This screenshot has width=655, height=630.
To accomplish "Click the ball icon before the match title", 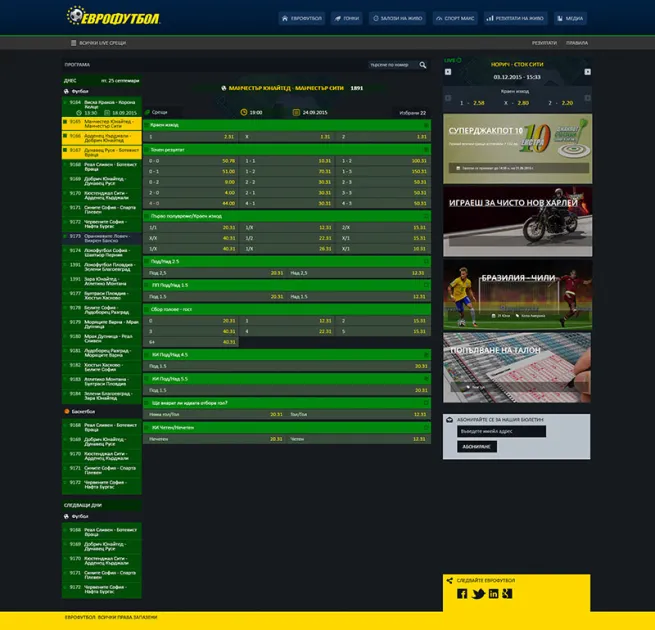I will tap(223, 88).
